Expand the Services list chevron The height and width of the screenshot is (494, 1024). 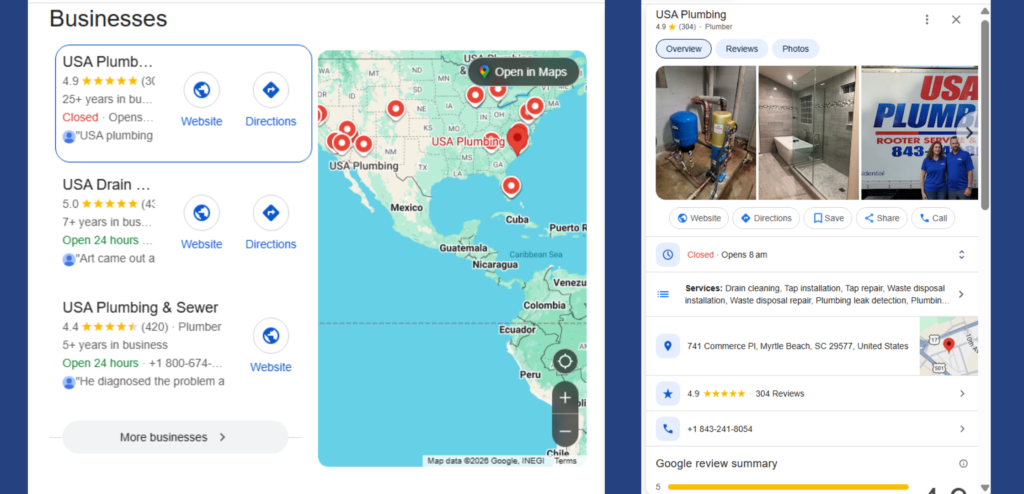pos(961,294)
